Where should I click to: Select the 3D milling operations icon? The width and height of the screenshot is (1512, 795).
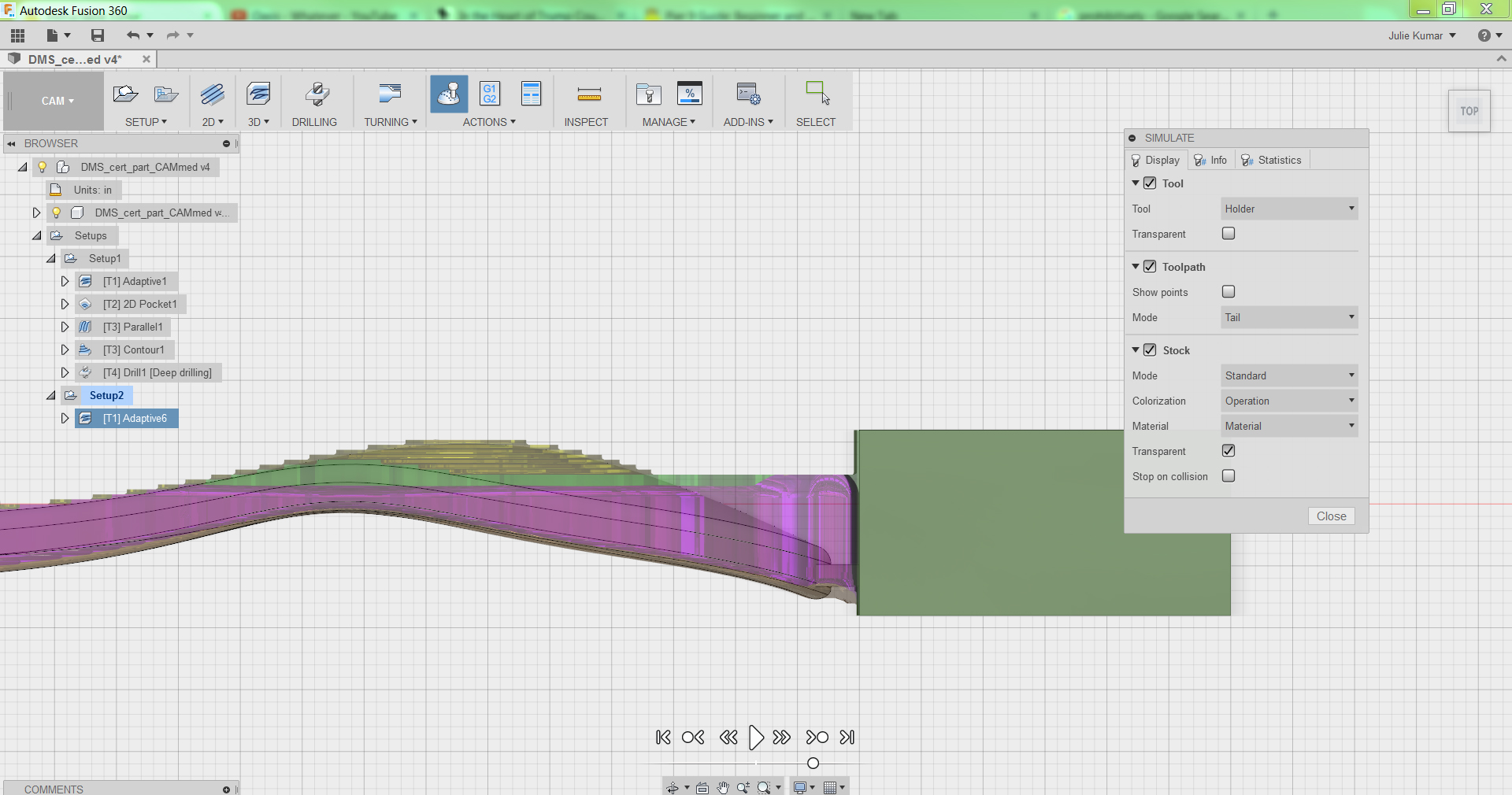click(258, 94)
